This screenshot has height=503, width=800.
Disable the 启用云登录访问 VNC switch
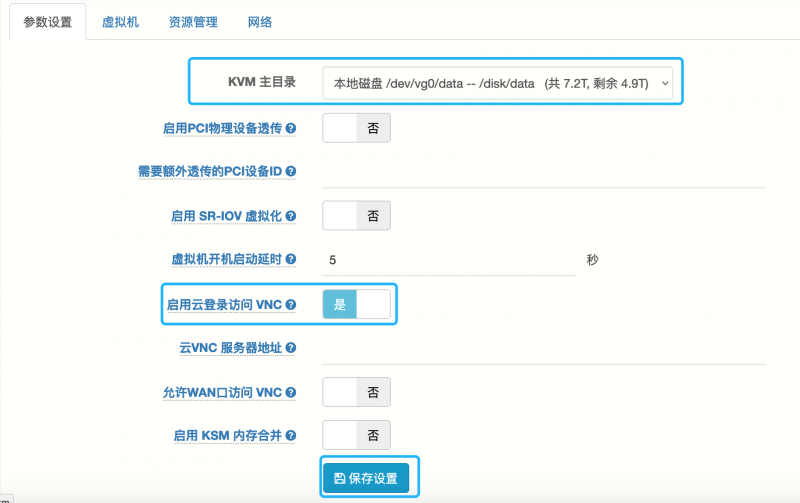click(357, 305)
